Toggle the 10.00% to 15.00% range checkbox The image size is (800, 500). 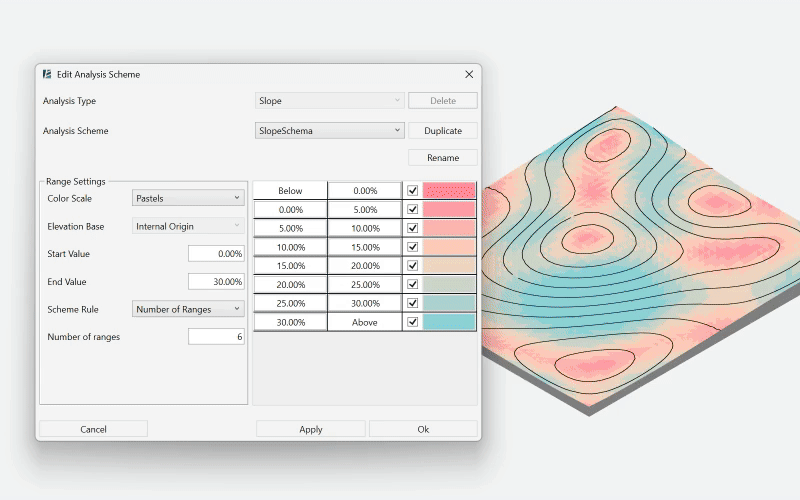(412, 247)
